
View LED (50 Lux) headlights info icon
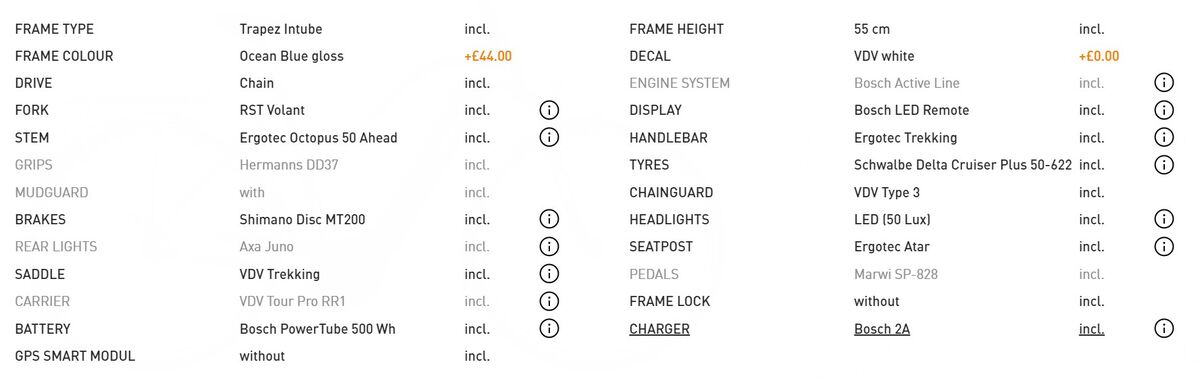pyautogui.click(x=1163, y=219)
